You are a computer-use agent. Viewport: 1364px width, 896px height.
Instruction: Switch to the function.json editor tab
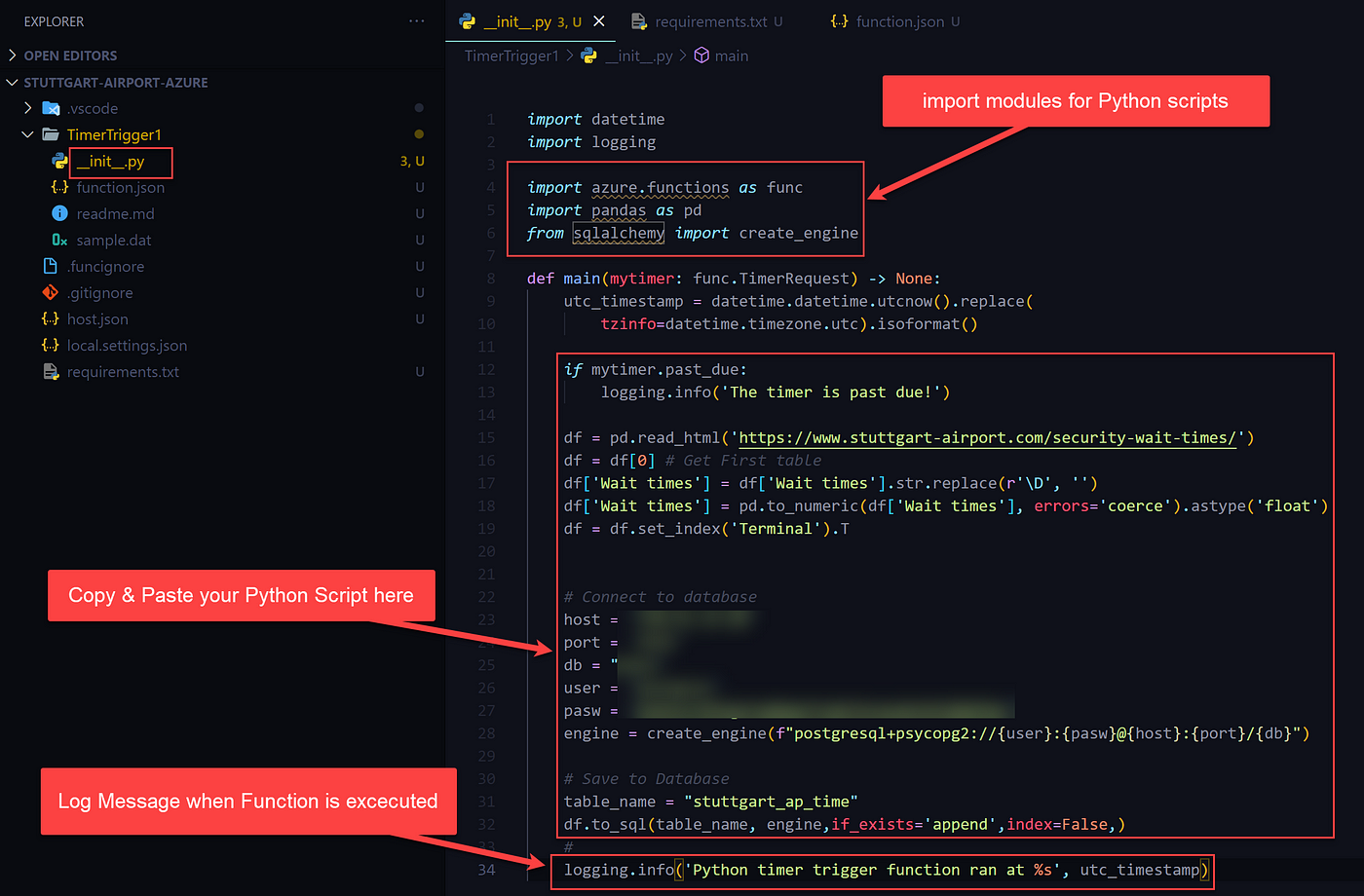tap(900, 21)
